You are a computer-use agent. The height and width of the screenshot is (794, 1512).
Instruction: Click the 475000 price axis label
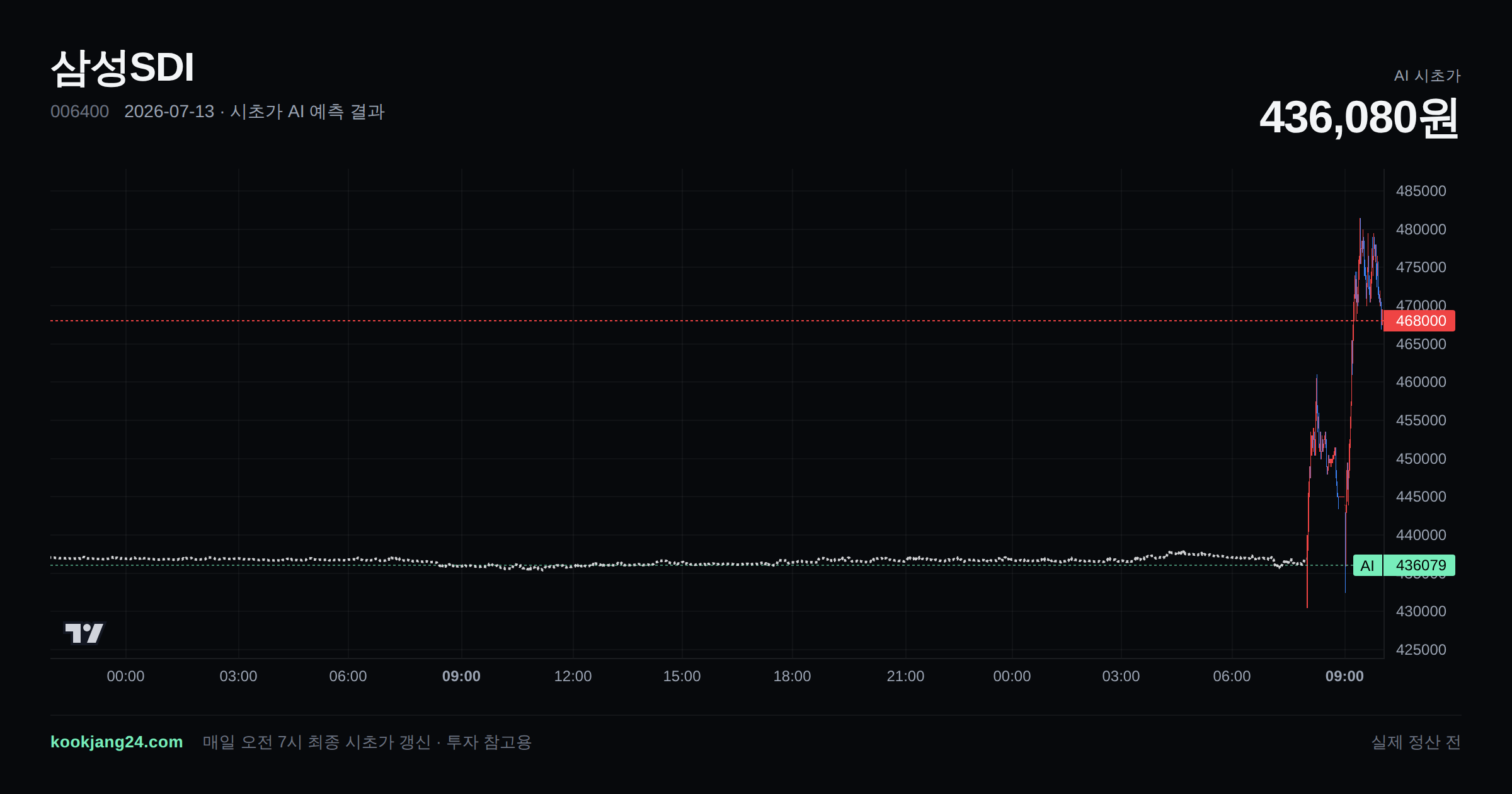pyautogui.click(x=1421, y=267)
